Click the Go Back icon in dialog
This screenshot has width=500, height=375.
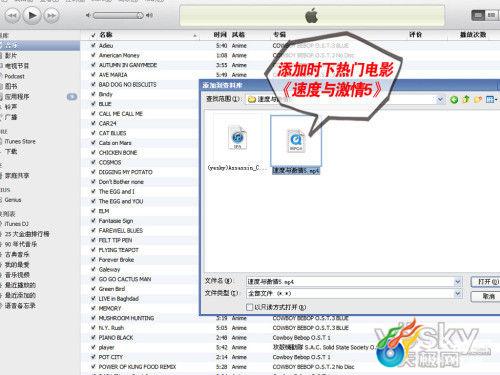454,99
